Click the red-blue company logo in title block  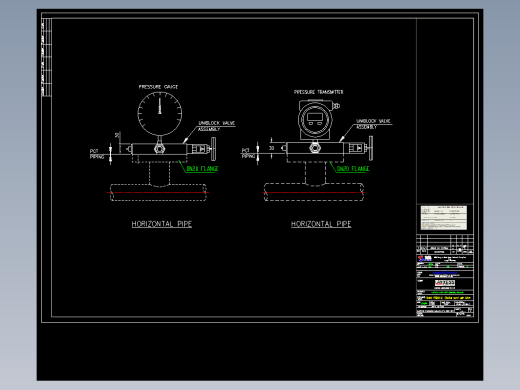click(425, 258)
